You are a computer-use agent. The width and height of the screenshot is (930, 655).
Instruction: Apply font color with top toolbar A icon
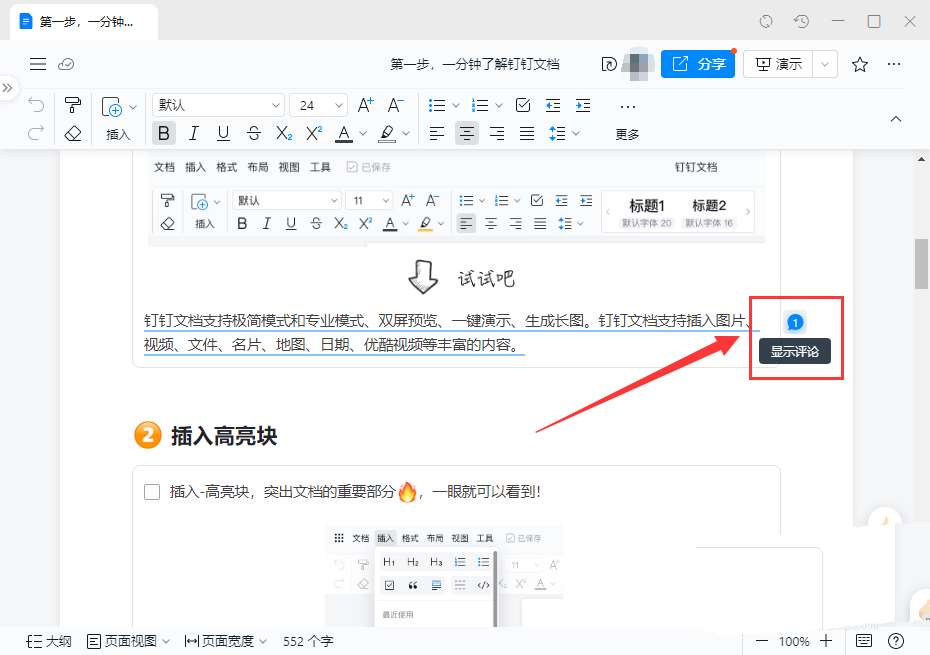point(344,133)
